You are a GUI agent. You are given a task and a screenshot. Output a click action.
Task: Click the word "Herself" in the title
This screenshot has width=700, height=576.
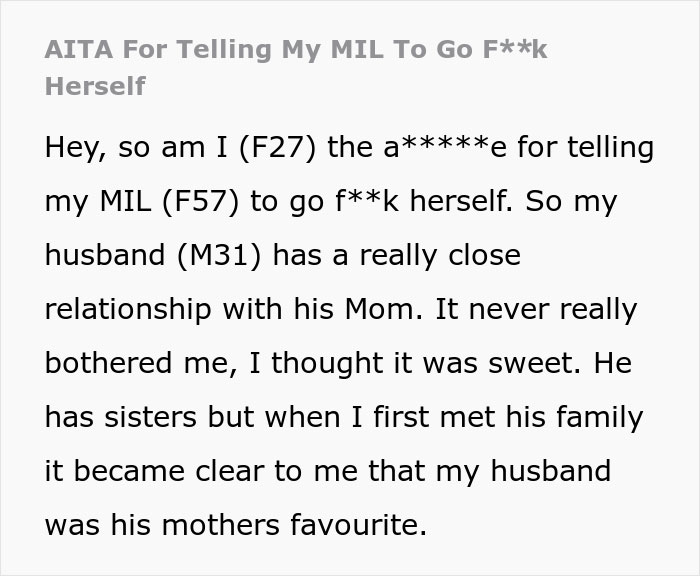point(95,86)
